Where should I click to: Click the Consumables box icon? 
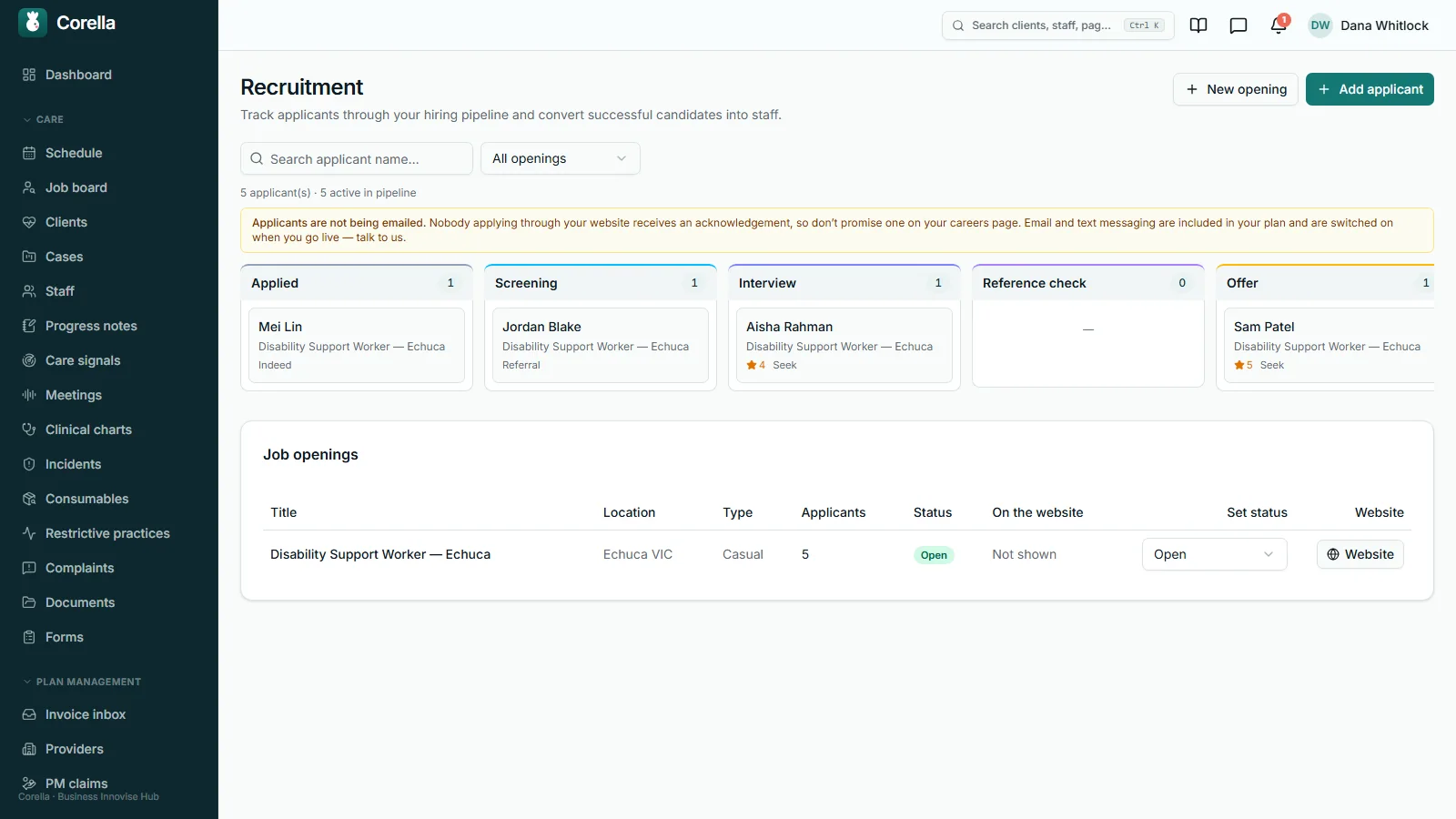29,499
